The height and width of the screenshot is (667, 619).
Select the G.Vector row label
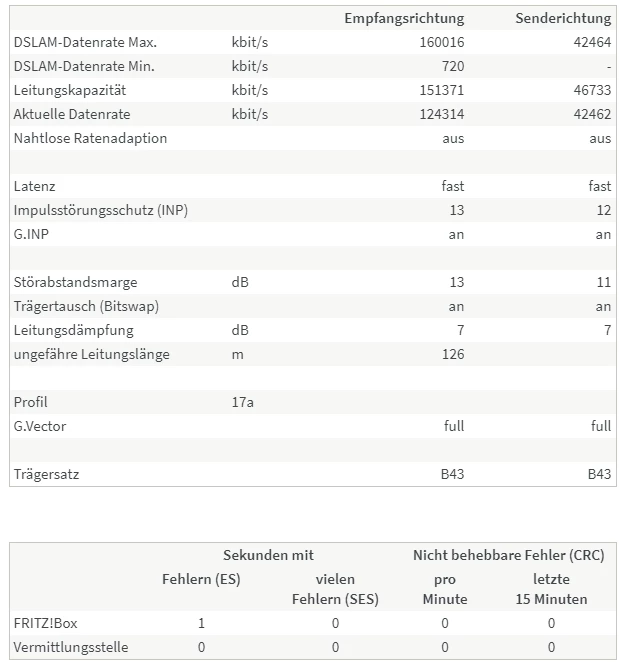click(x=40, y=427)
